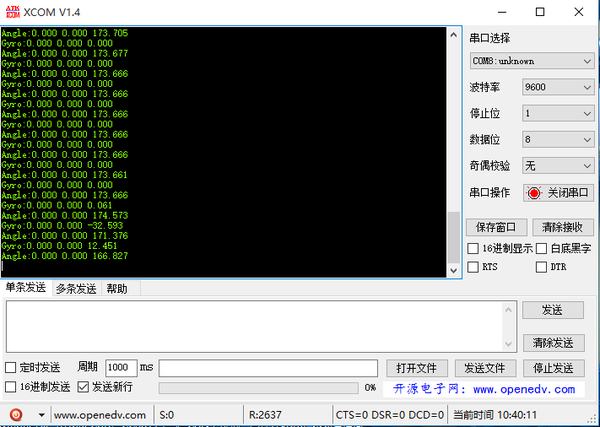Open the 停止位 stop bits dropdown
Image resolution: width=600 pixels, height=427 pixels.
coord(558,114)
